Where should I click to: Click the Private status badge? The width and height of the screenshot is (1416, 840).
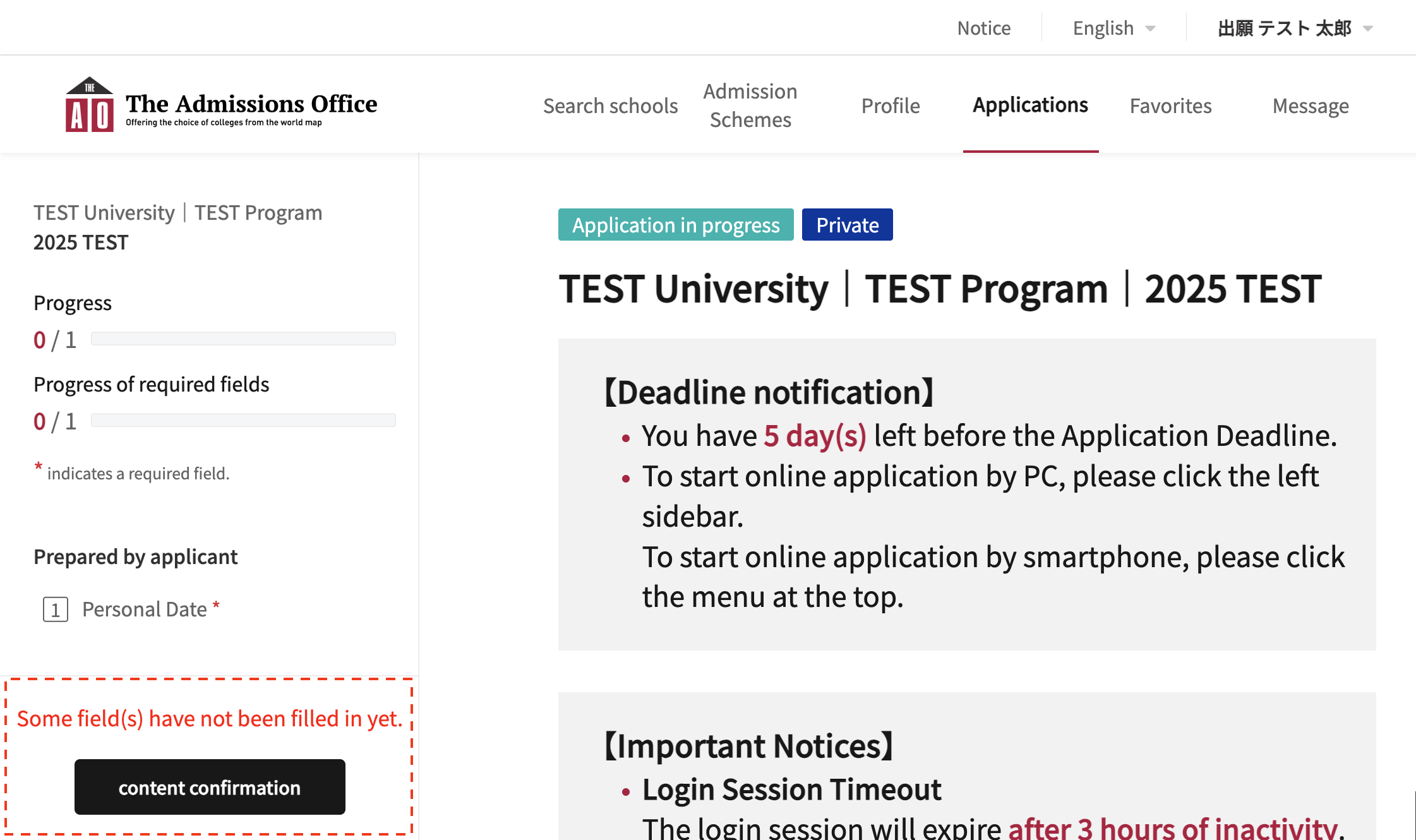pyautogui.click(x=847, y=225)
